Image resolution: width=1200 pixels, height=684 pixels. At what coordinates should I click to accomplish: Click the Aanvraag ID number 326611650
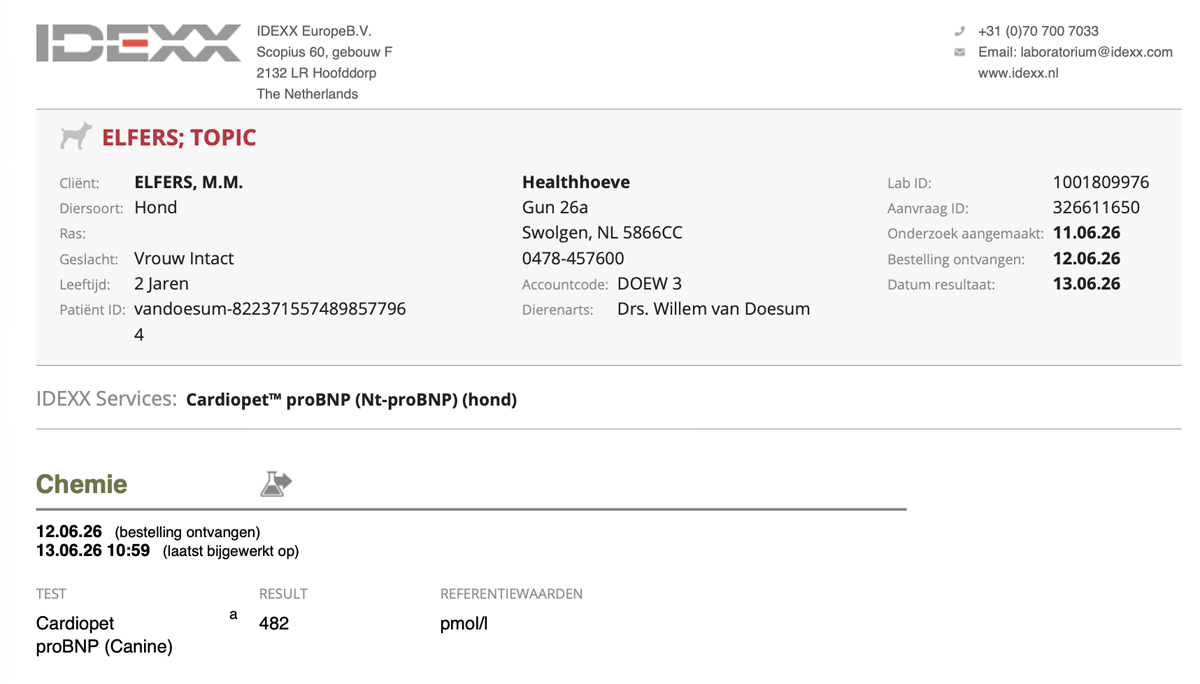coord(1096,208)
